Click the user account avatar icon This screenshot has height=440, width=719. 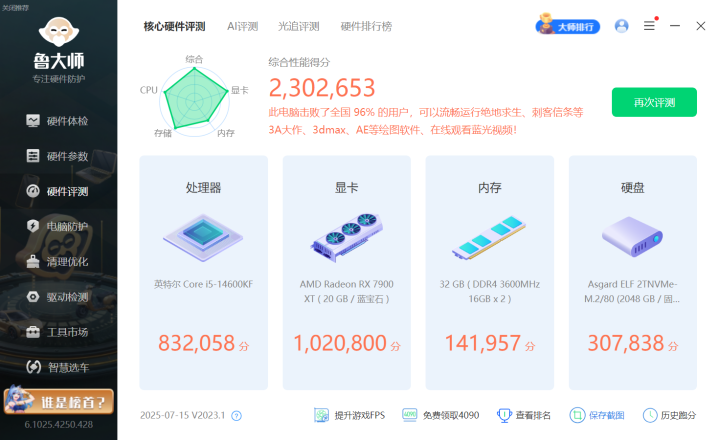click(x=621, y=26)
